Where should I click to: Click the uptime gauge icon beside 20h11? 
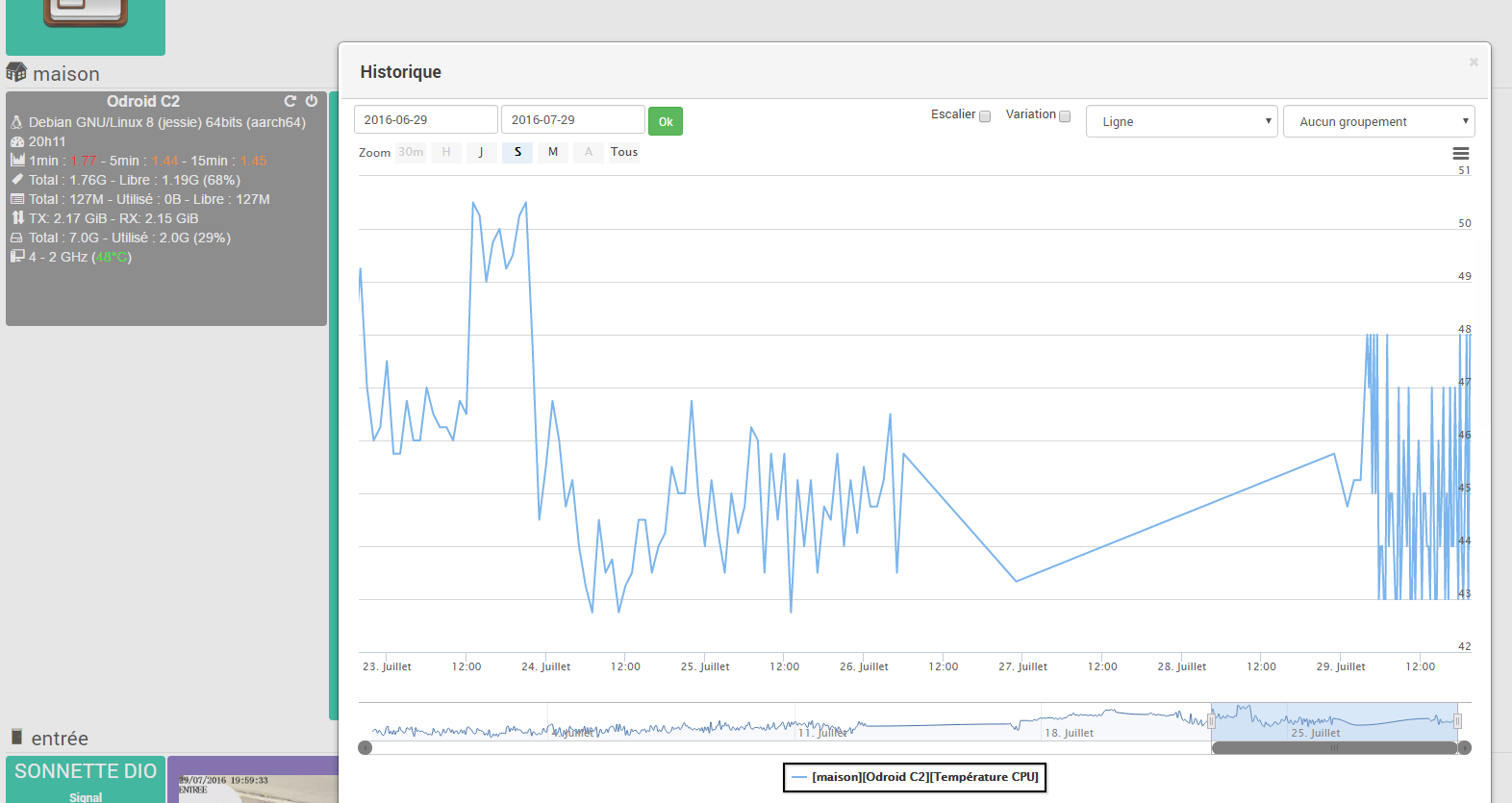click(17, 141)
